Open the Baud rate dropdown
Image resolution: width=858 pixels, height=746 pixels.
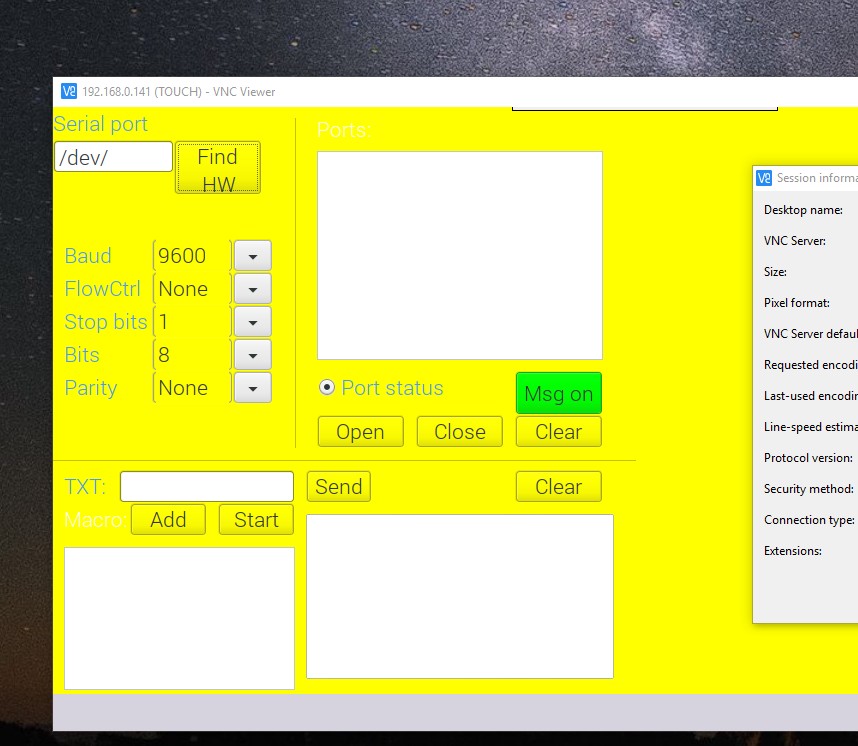pos(252,256)
